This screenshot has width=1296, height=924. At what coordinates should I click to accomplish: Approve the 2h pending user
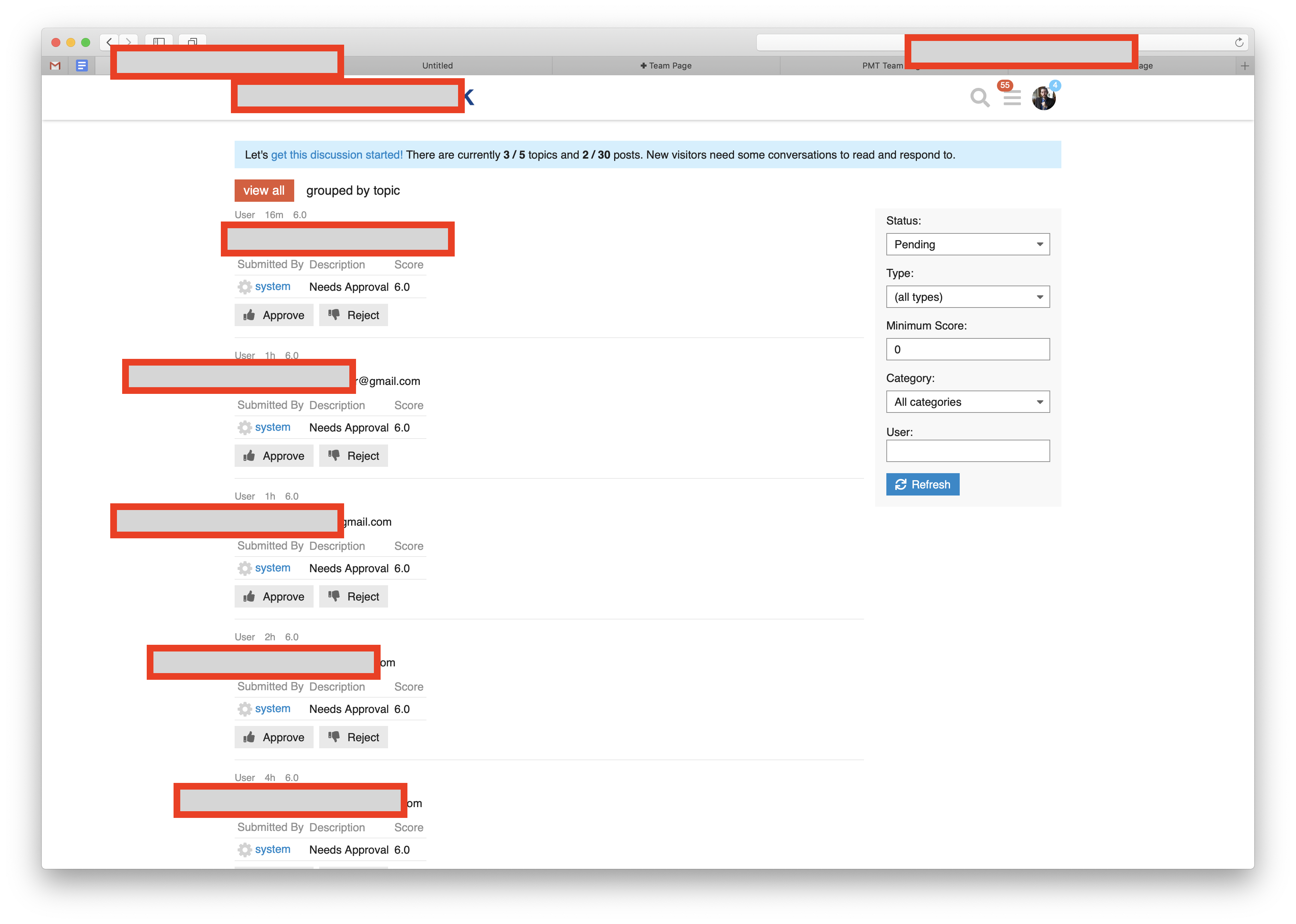tap(274, 737)
